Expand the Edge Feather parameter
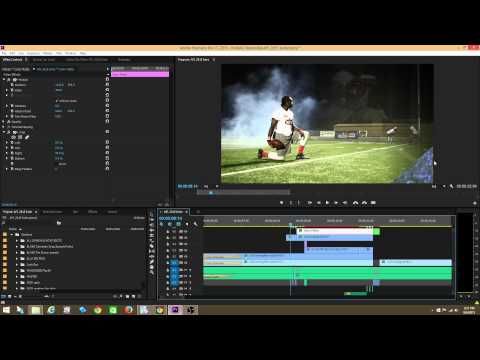 pos(7,169)
